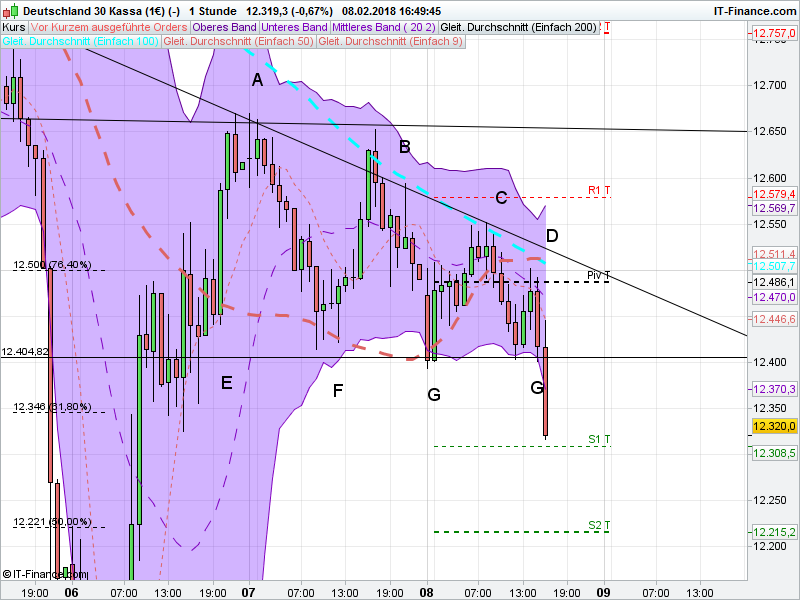Select Gleit. Durchschnitt (Einfach 100) indicator label
Viewport: 800px width, 600px height.
(x=80, y=42)
